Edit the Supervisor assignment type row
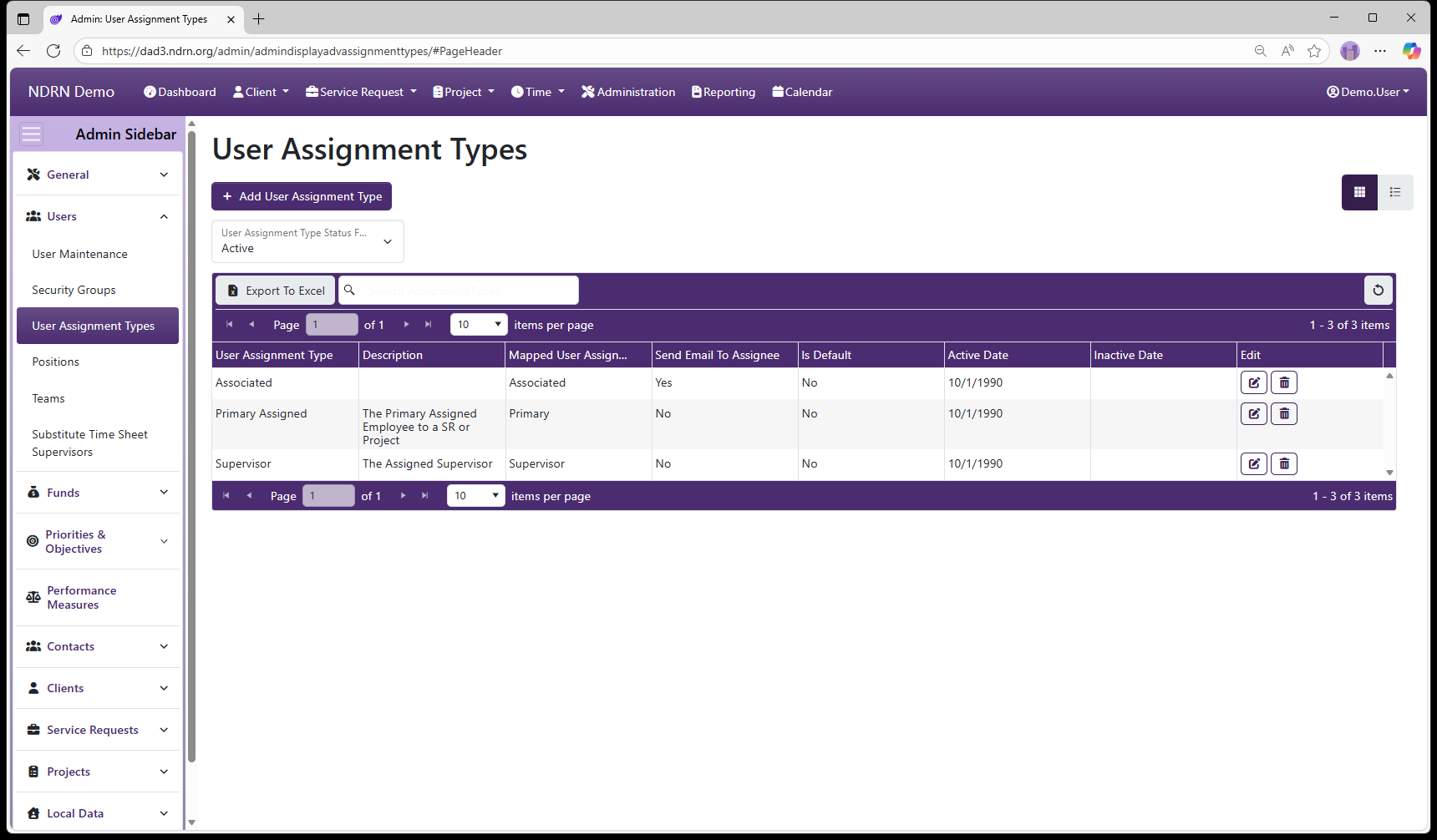 pyautogui.click(x=1254, y=463)
